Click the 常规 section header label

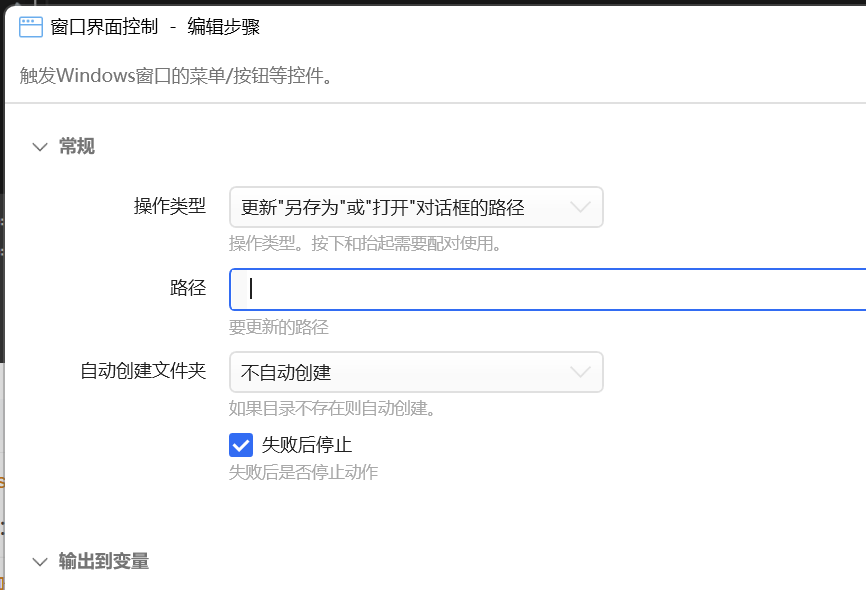[x=77, y=146]
